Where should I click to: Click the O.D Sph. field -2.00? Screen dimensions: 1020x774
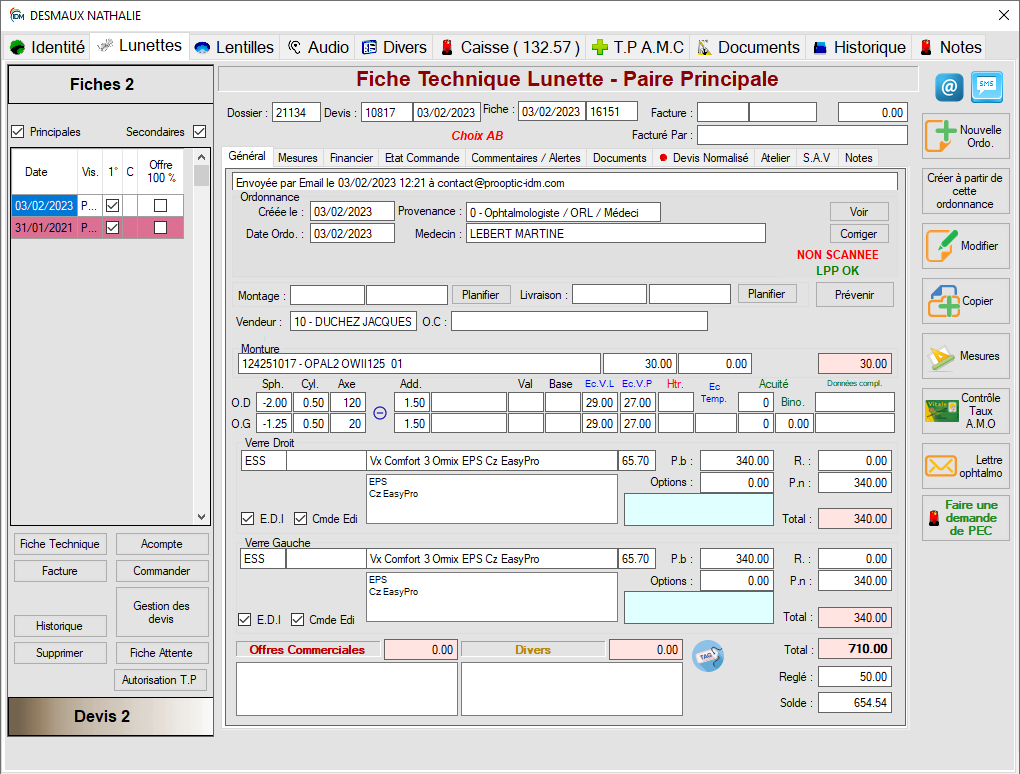274,403
